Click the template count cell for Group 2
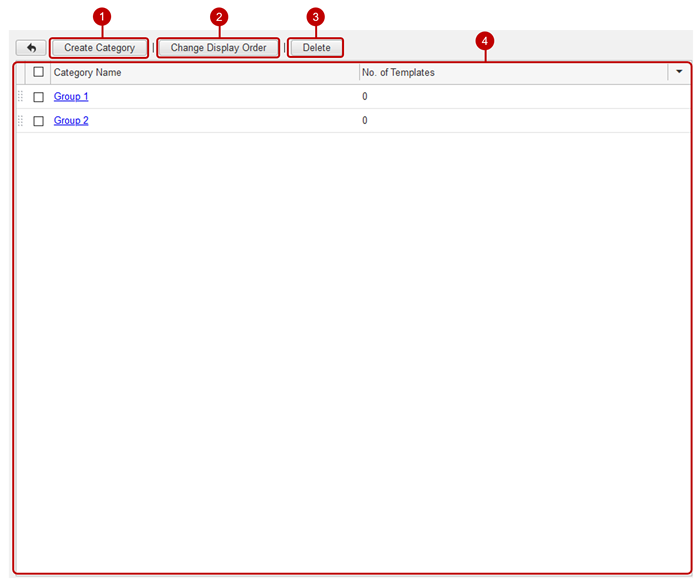This screenshot has height=585, width=700. coord(365,121)
